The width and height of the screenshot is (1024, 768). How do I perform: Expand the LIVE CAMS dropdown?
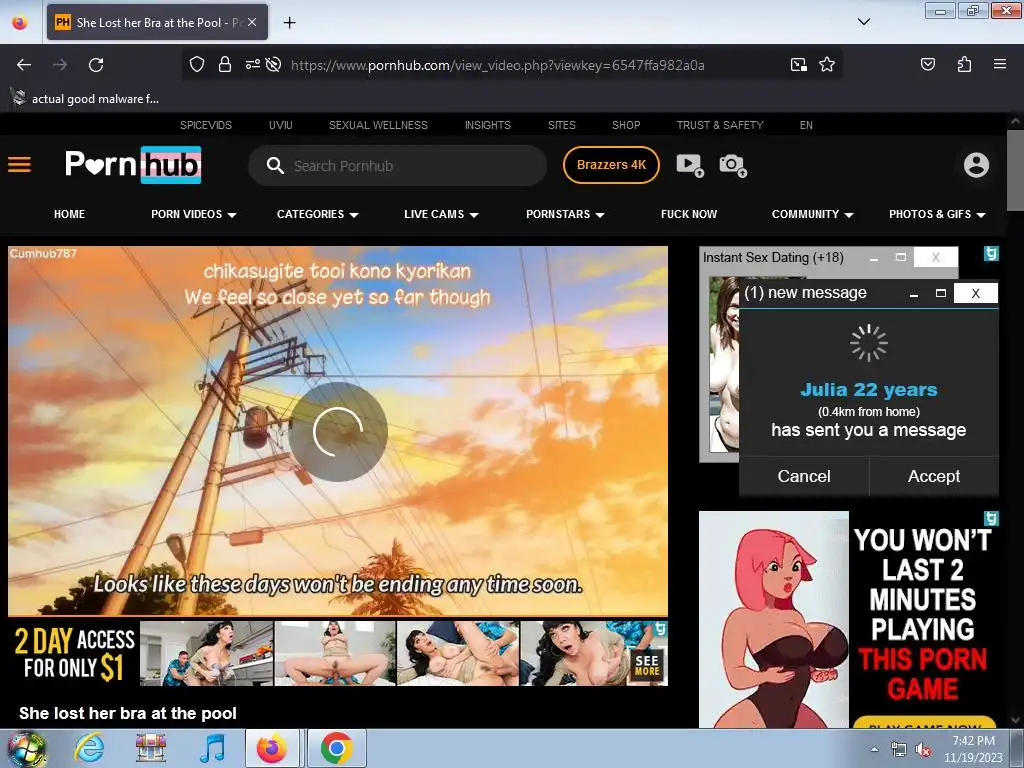[x=441, y=214]
